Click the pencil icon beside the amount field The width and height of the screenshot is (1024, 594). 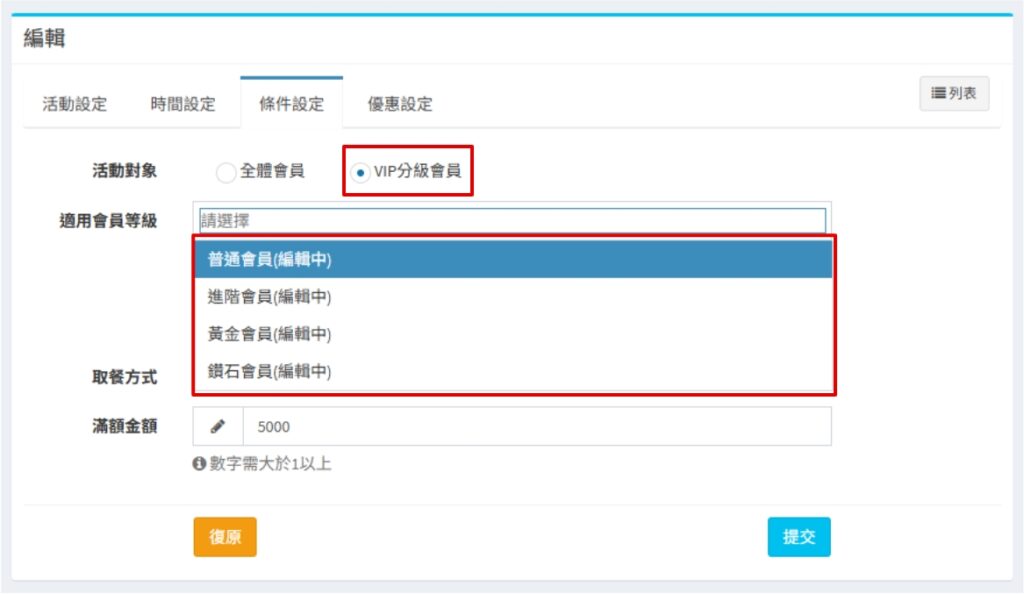tap(218, 427)
